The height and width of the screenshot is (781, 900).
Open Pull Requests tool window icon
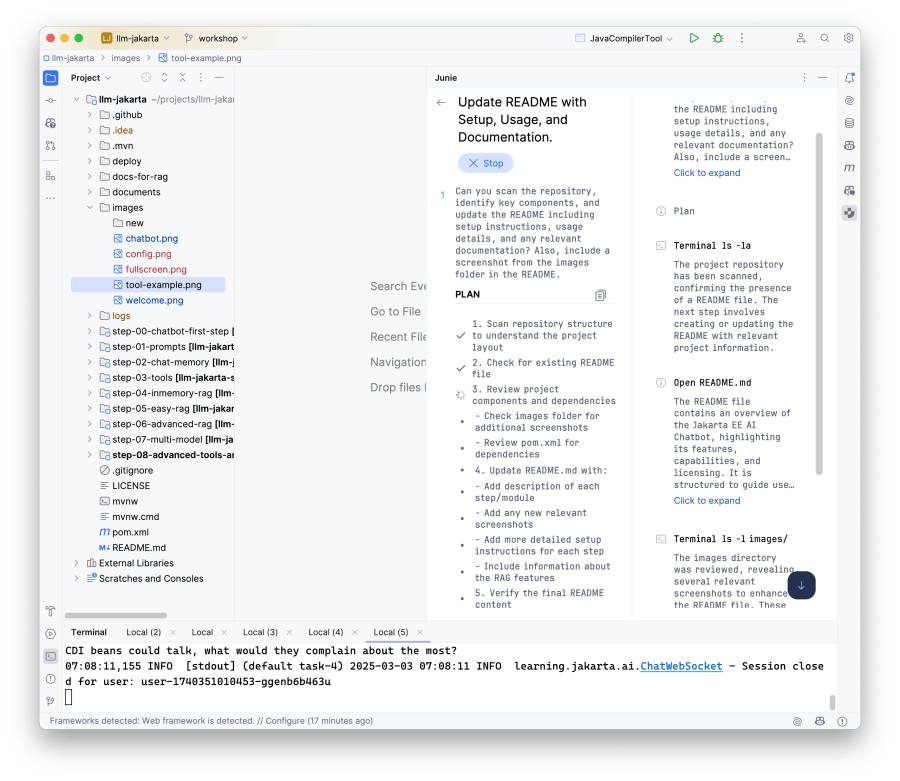pyautogui.click(x=51, y=146)
